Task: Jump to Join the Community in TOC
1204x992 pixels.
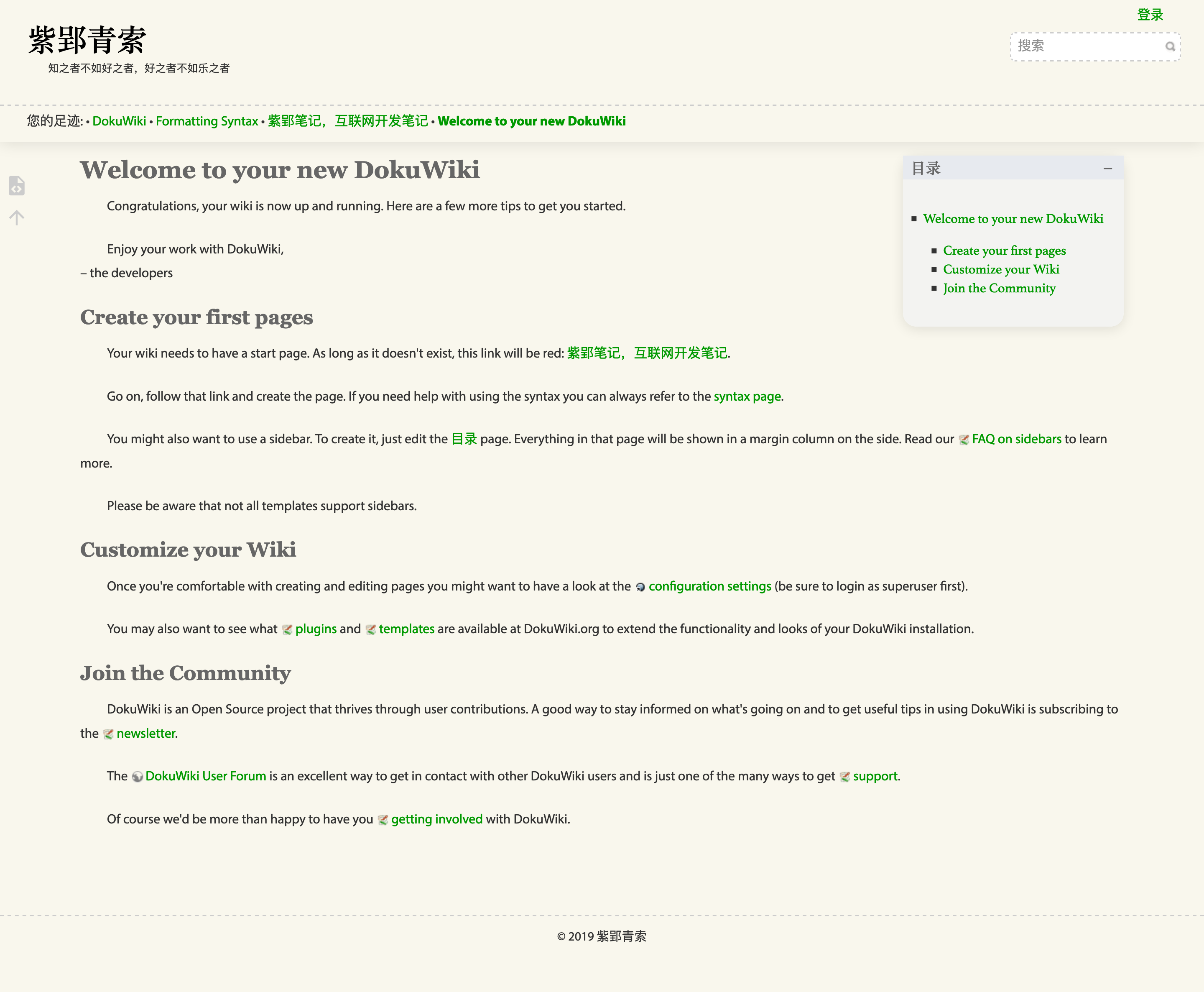Action: click(x=999, y=289)
